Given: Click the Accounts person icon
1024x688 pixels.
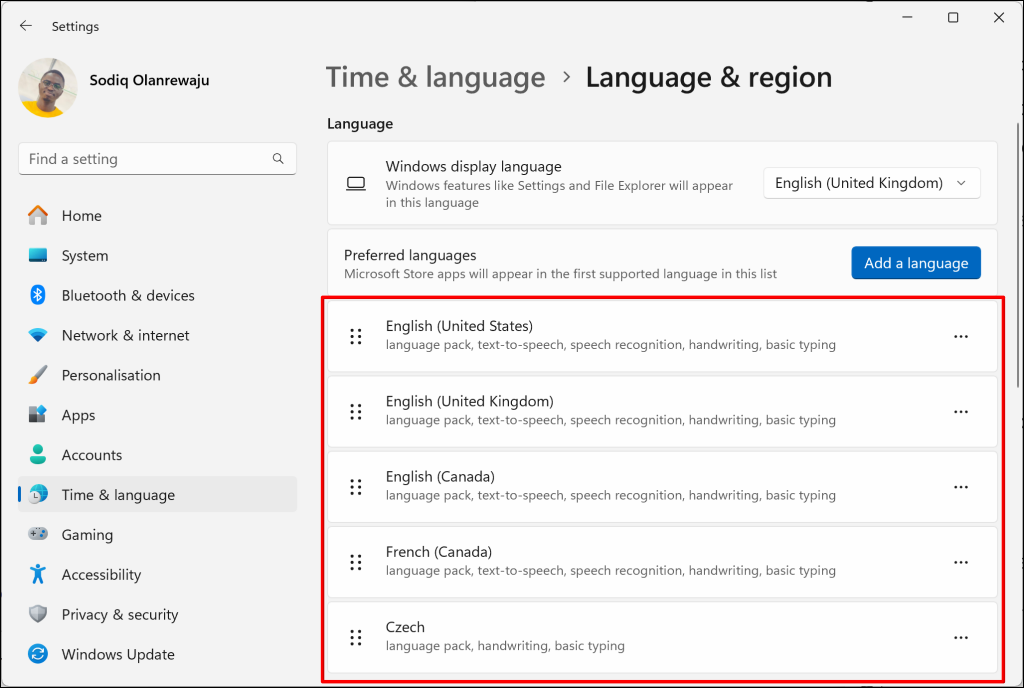Looking at the screenshot, I should (x=38, y=454).
